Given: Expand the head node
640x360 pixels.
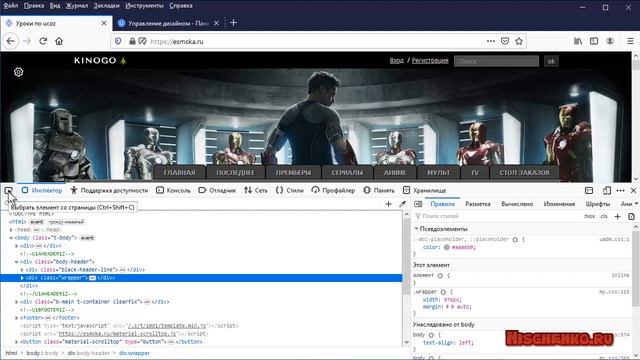Looking at the screenshot, I should pyautogui.click(x=11, y=230).
